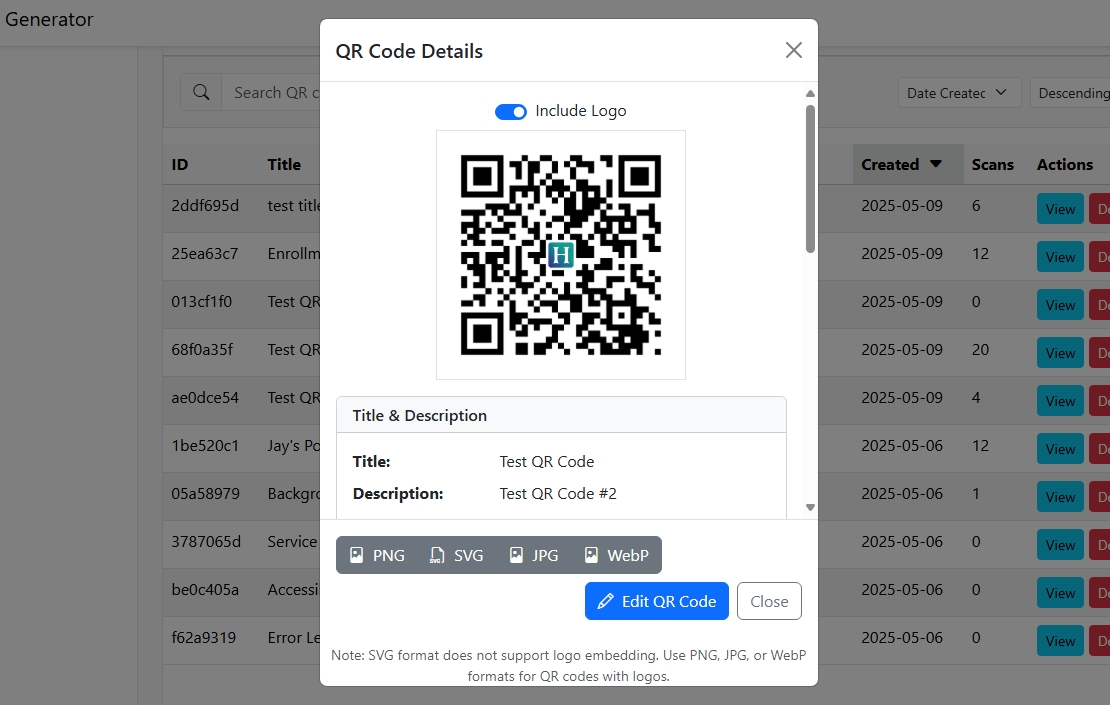The image size is (1110, 705).
Task: Click the WebP file image icon
Action: click(591, 556)
